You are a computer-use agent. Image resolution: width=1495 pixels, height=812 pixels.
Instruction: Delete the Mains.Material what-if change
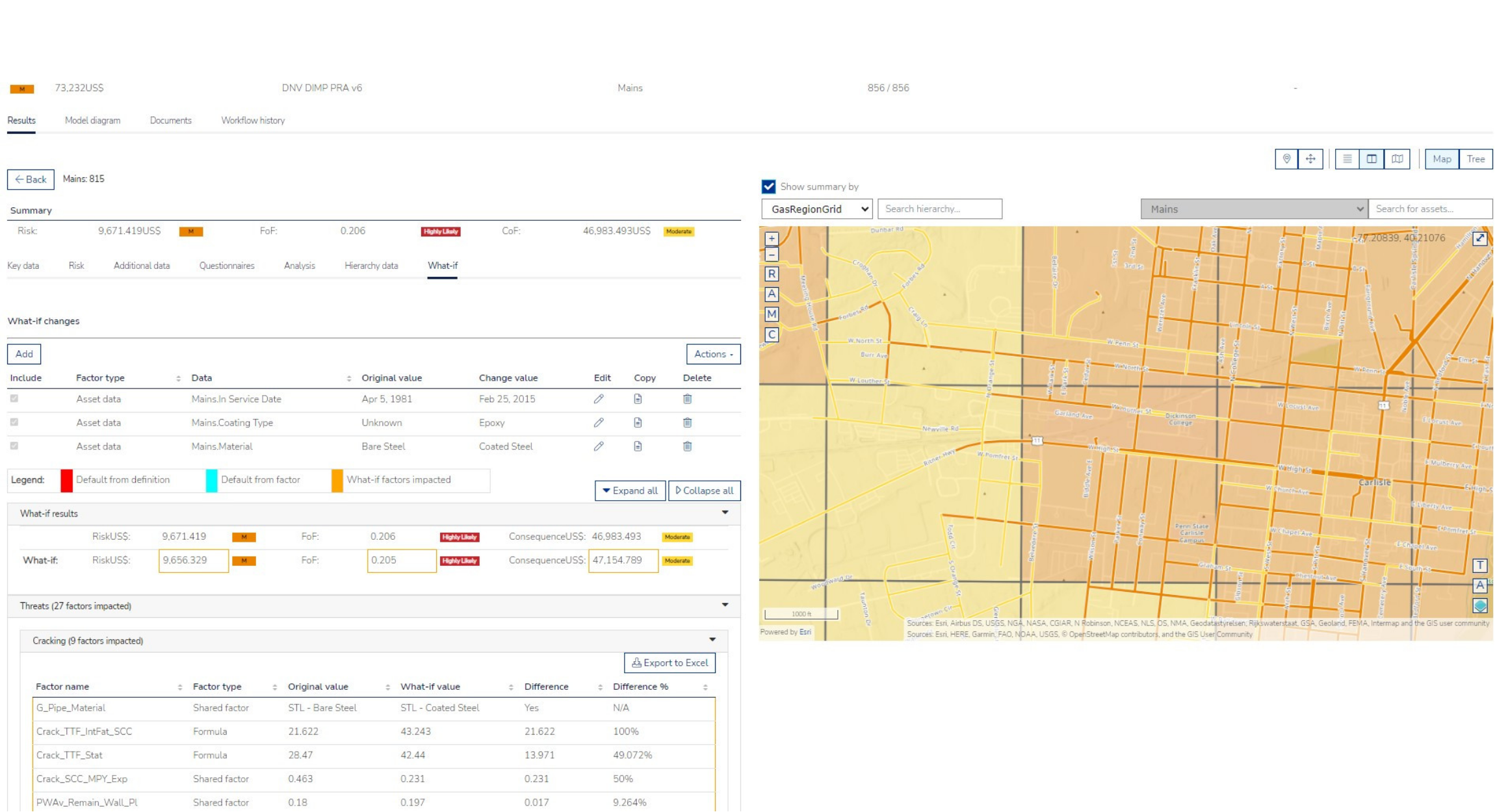687,446
